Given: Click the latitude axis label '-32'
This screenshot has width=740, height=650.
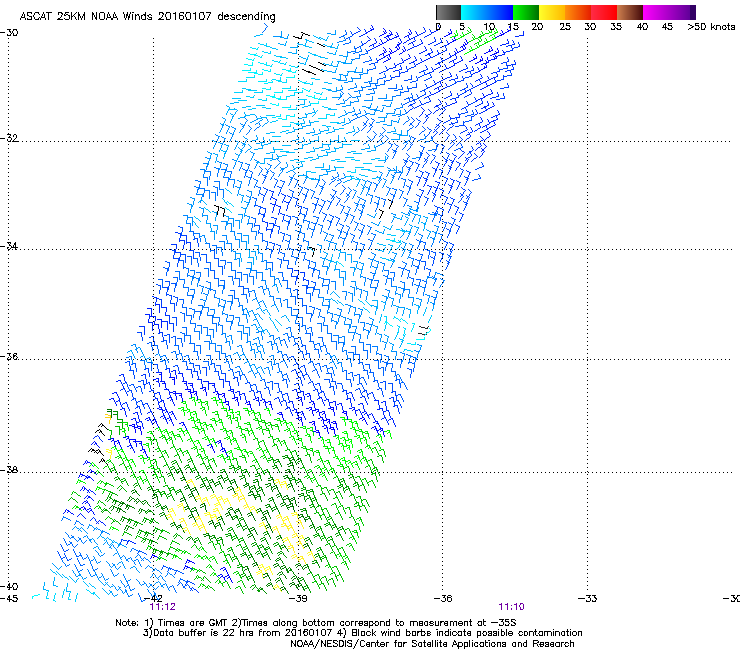Looking at the screenshot, I should (x=9, y=138).
